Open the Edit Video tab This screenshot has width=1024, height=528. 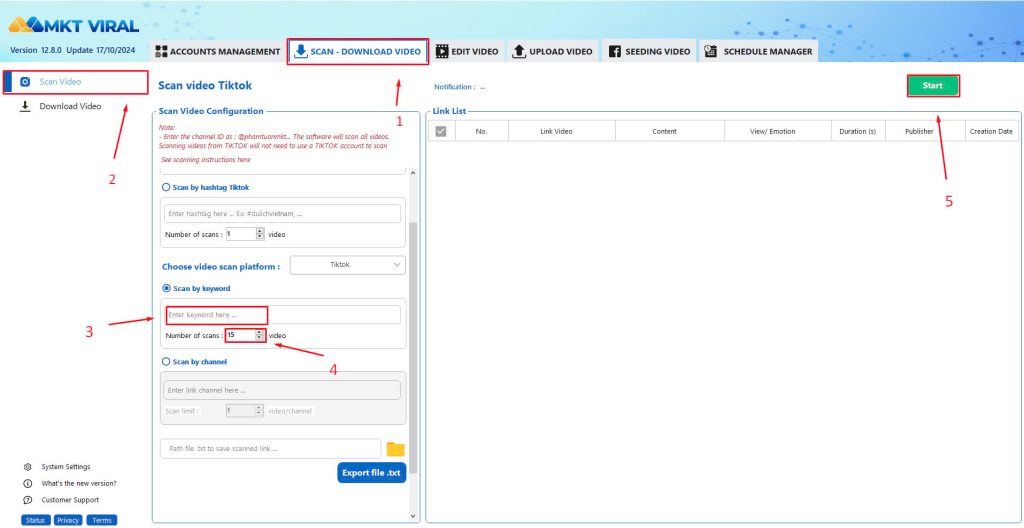467,52
